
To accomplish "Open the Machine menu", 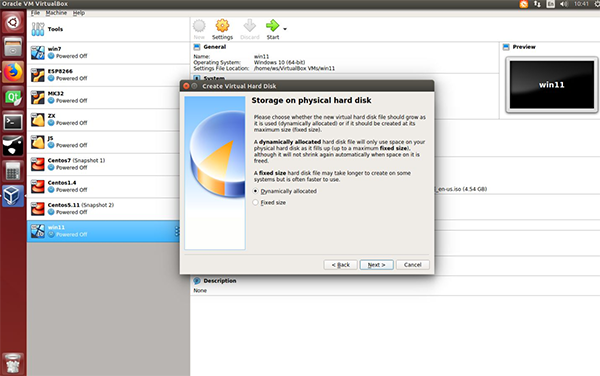I will pos(56,13).
